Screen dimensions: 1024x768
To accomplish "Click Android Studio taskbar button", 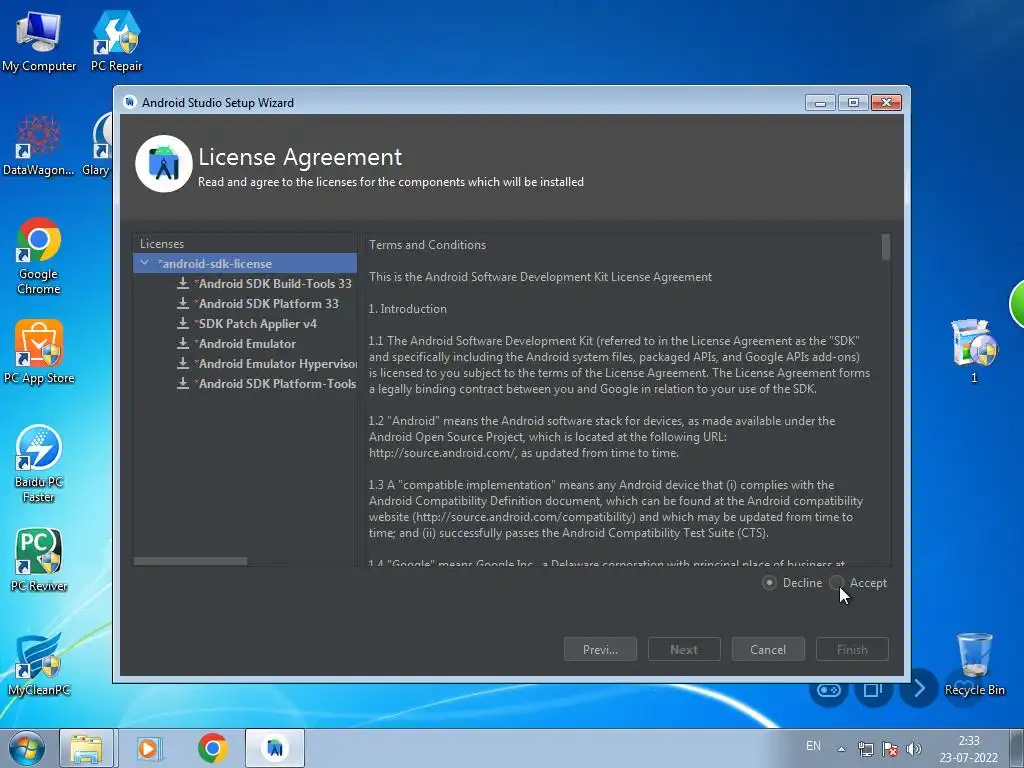I will [x=275, y=748].
